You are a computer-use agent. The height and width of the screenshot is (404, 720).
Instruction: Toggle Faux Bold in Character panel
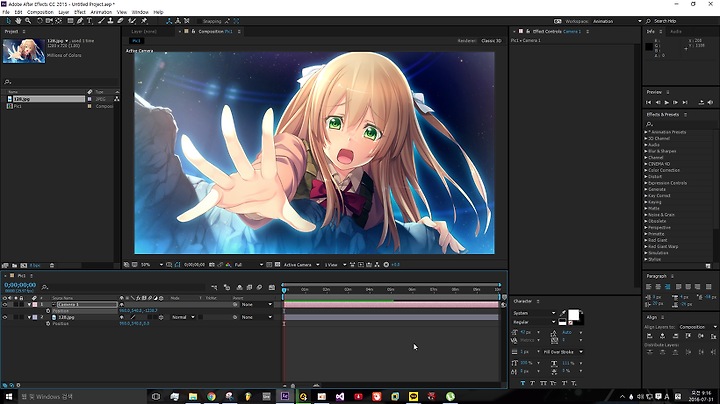tap(523, 383)
